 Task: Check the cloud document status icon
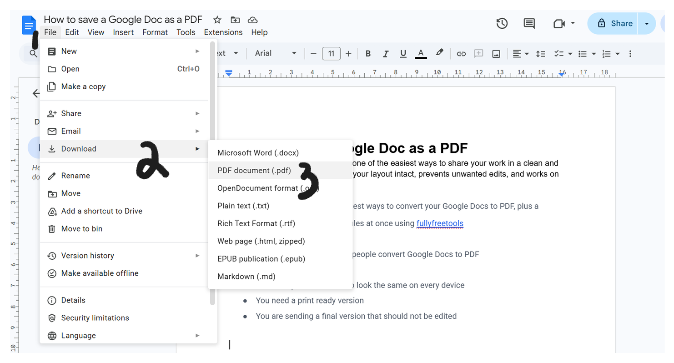(253, 20)
